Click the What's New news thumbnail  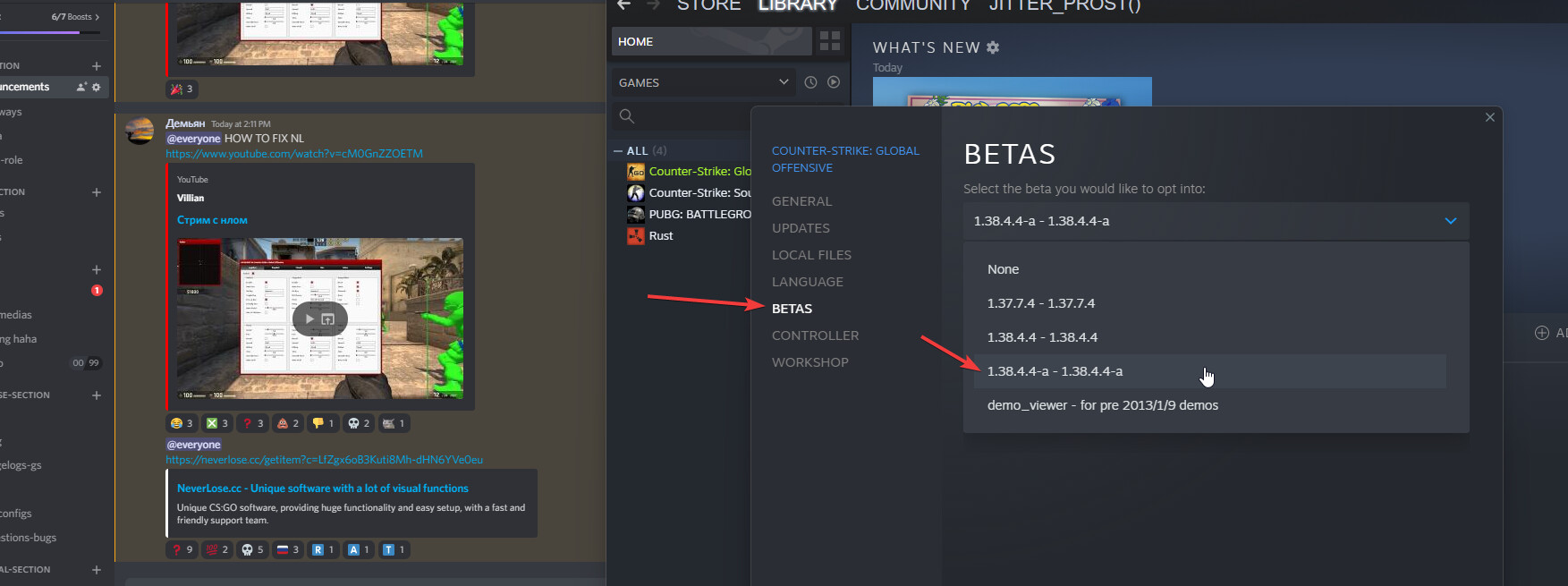1012,92
